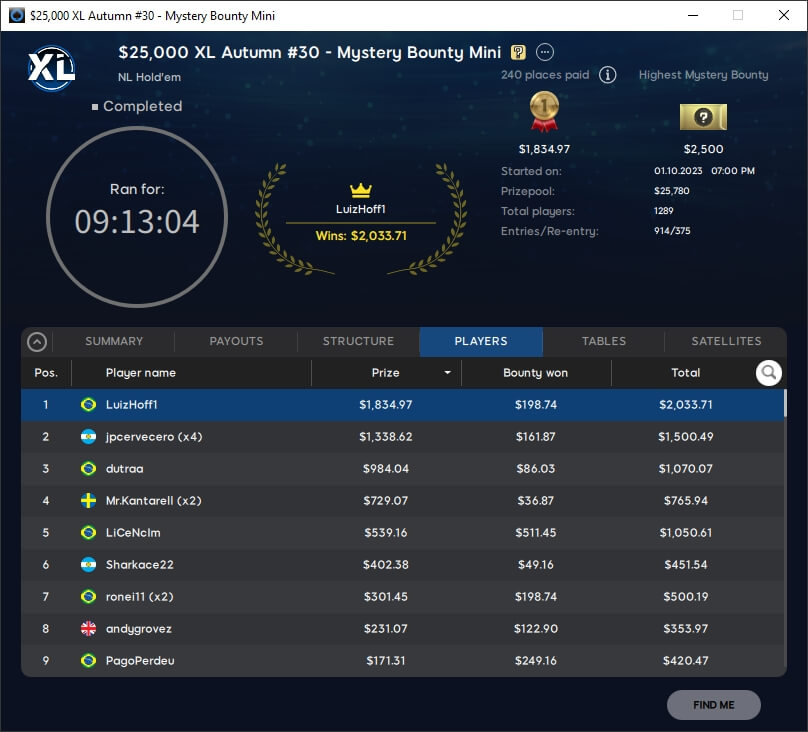The width and height of the screenshot is (808, 732).
Task: Select player Sharkace22
Action: click(x=140, y=565)
